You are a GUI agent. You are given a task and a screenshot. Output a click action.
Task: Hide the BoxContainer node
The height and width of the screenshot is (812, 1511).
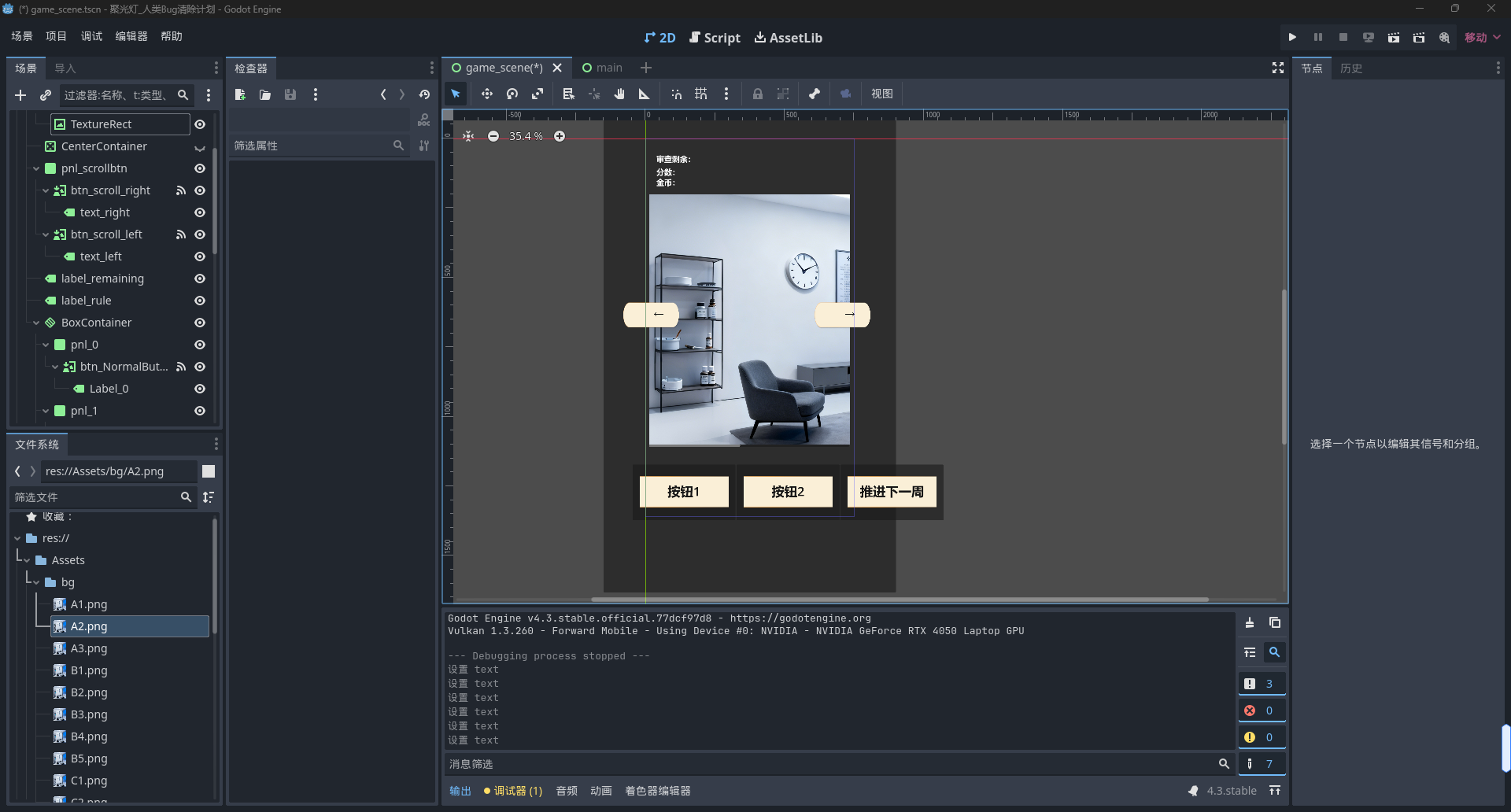coord(200,323)
